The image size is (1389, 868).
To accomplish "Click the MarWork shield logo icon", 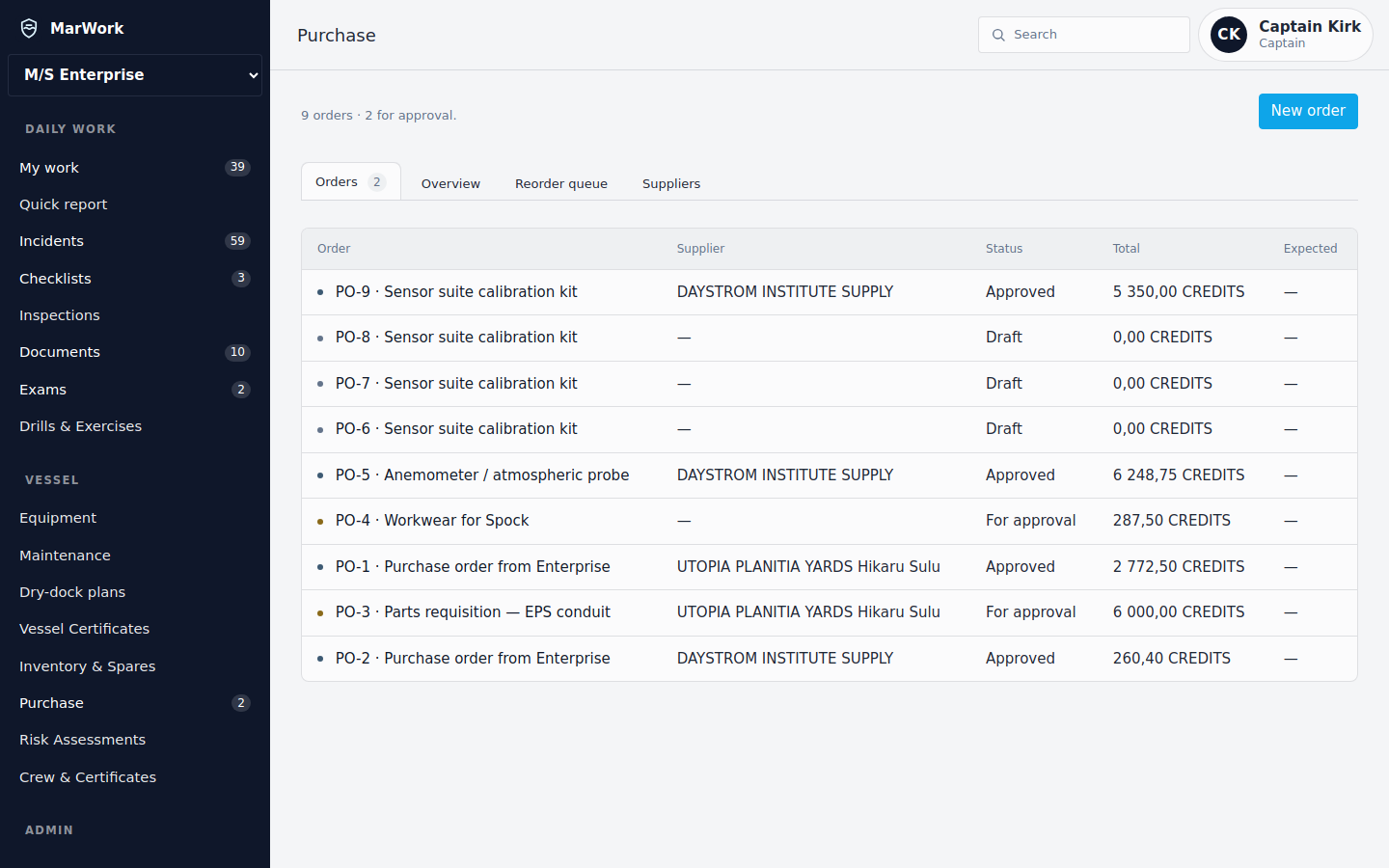I will coord(30,28).
